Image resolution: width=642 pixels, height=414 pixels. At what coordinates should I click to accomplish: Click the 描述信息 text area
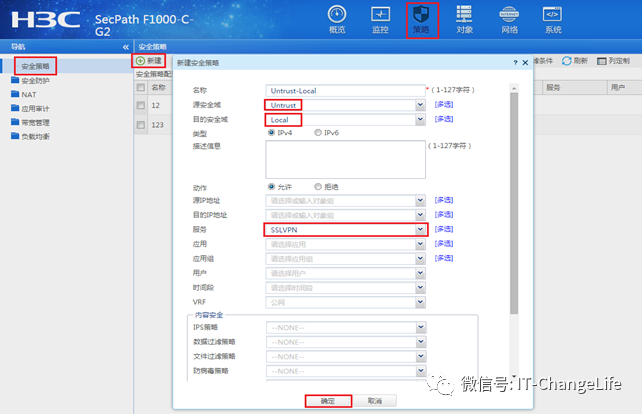[x=345, y=159]
